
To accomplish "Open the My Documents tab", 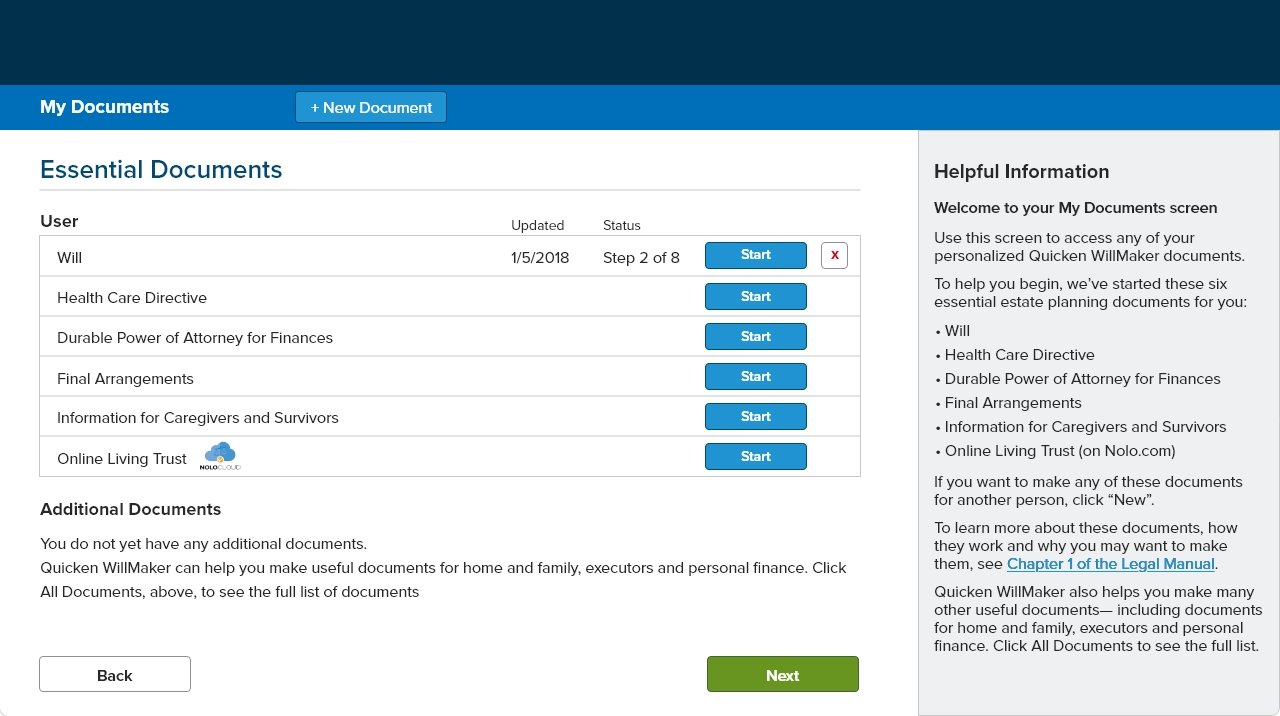I will pos(104,107).
